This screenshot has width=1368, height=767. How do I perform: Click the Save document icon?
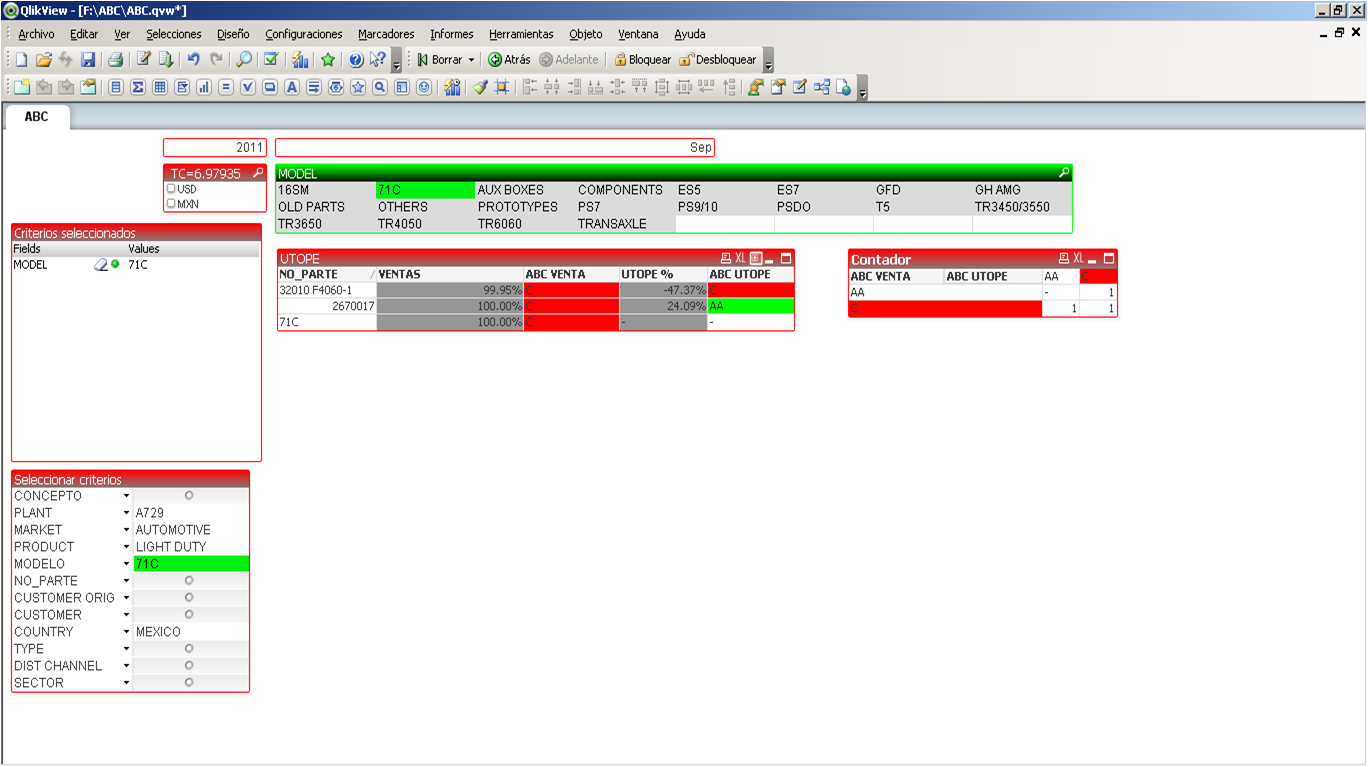coord(88,60)
